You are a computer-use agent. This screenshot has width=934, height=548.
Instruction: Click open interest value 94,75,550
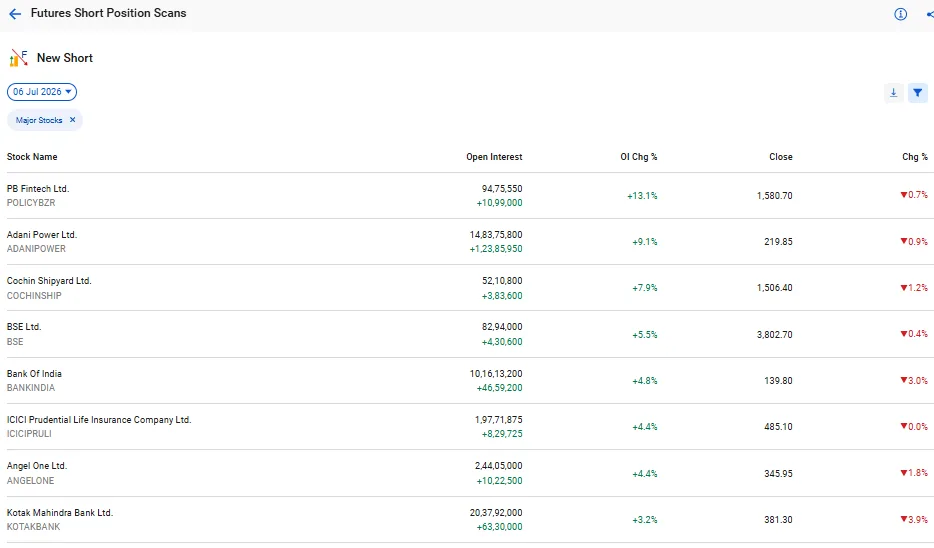click(502, 188)
